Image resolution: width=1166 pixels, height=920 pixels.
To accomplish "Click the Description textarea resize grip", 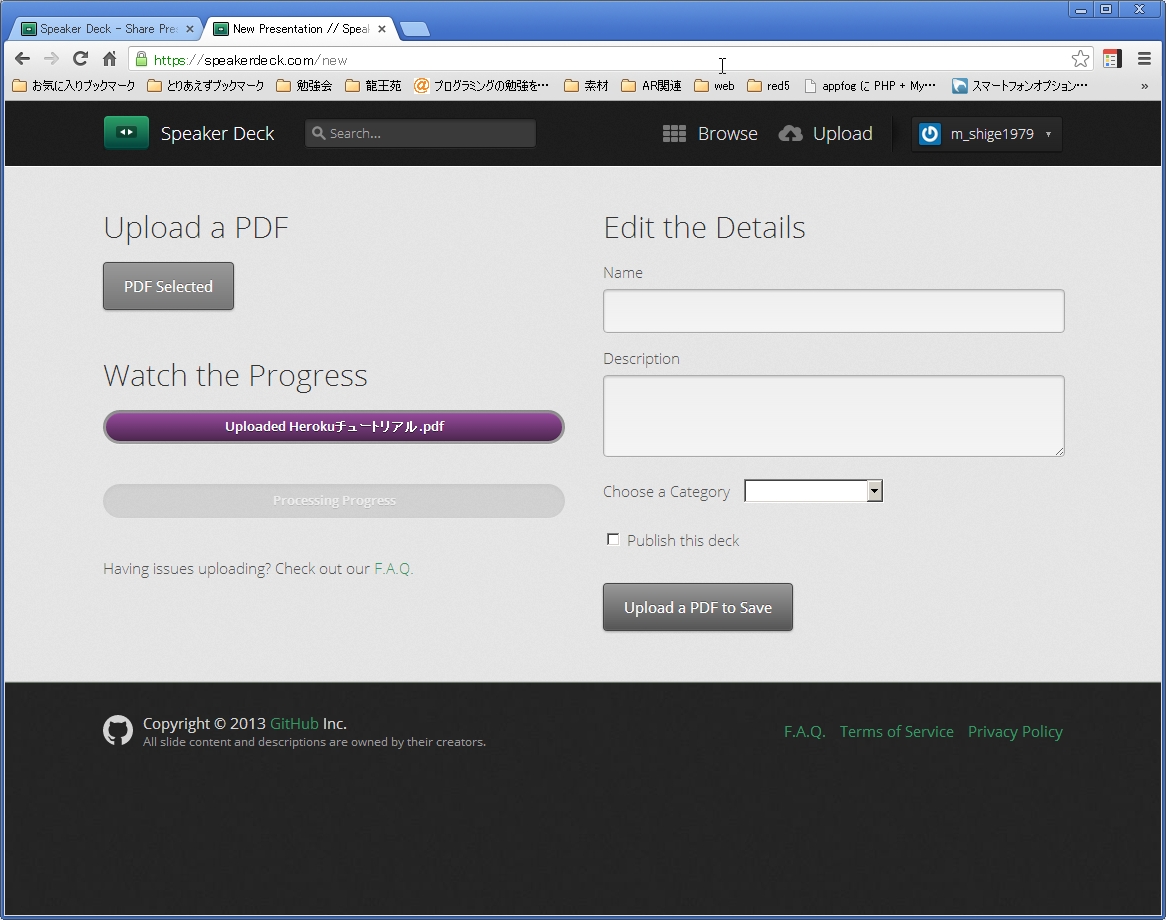I will [x=1059, y=451].
